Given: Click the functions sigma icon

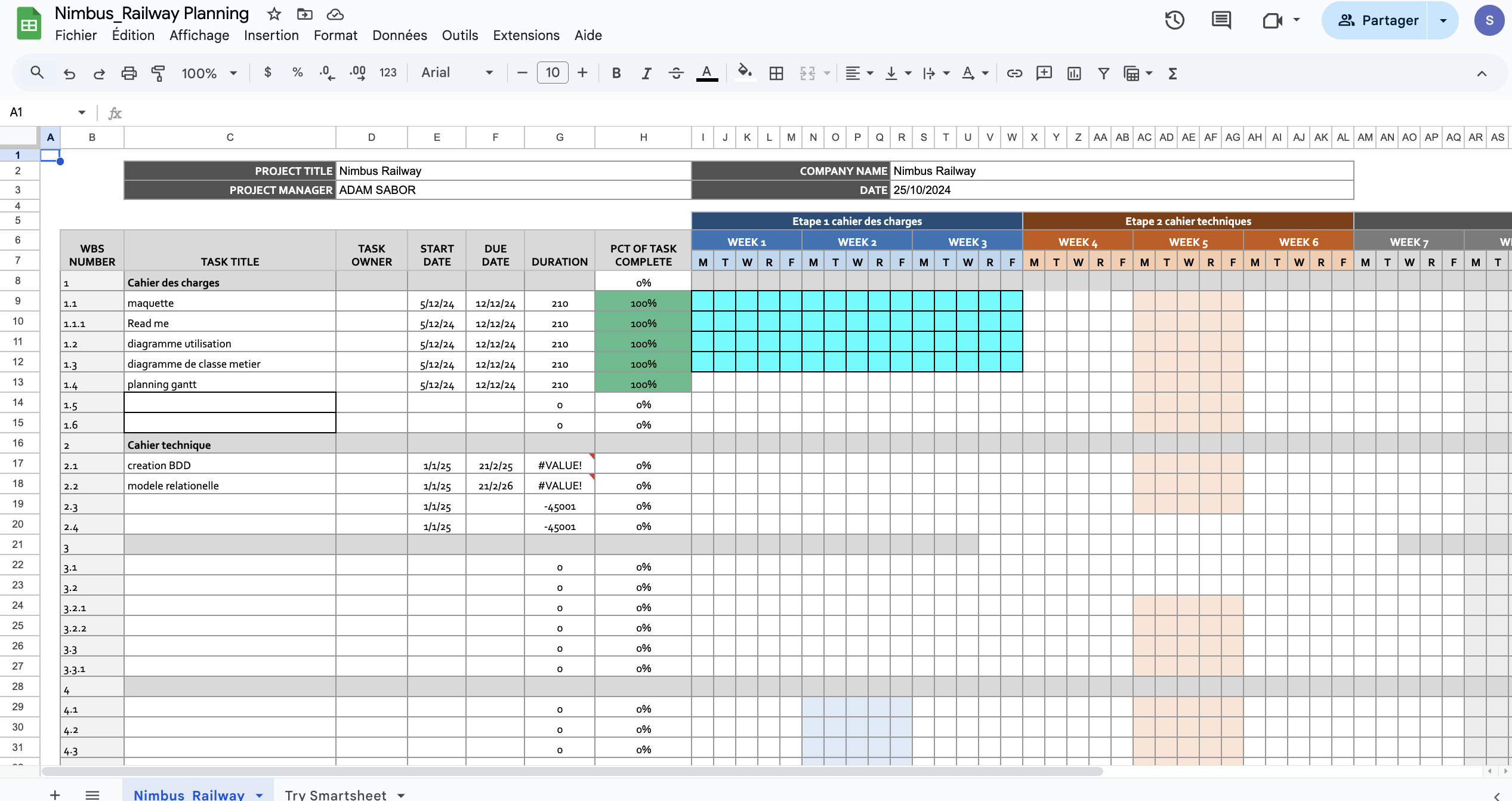Looking at the screenshot, I should point(1172,73).
